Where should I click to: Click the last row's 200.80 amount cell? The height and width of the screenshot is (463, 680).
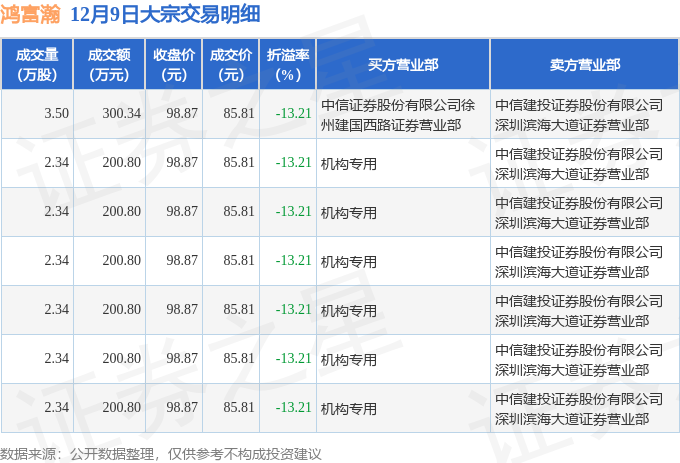pos(121,408)
